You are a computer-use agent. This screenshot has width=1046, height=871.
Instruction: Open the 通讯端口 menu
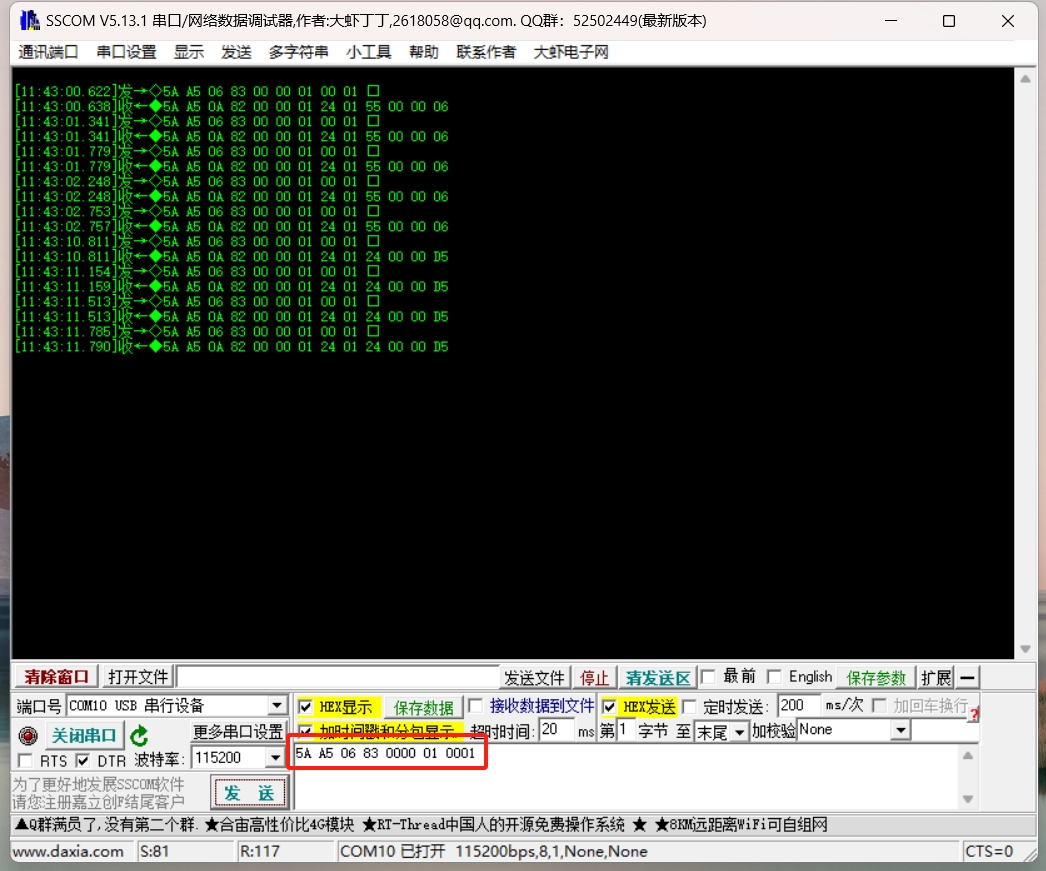point(48,52)
